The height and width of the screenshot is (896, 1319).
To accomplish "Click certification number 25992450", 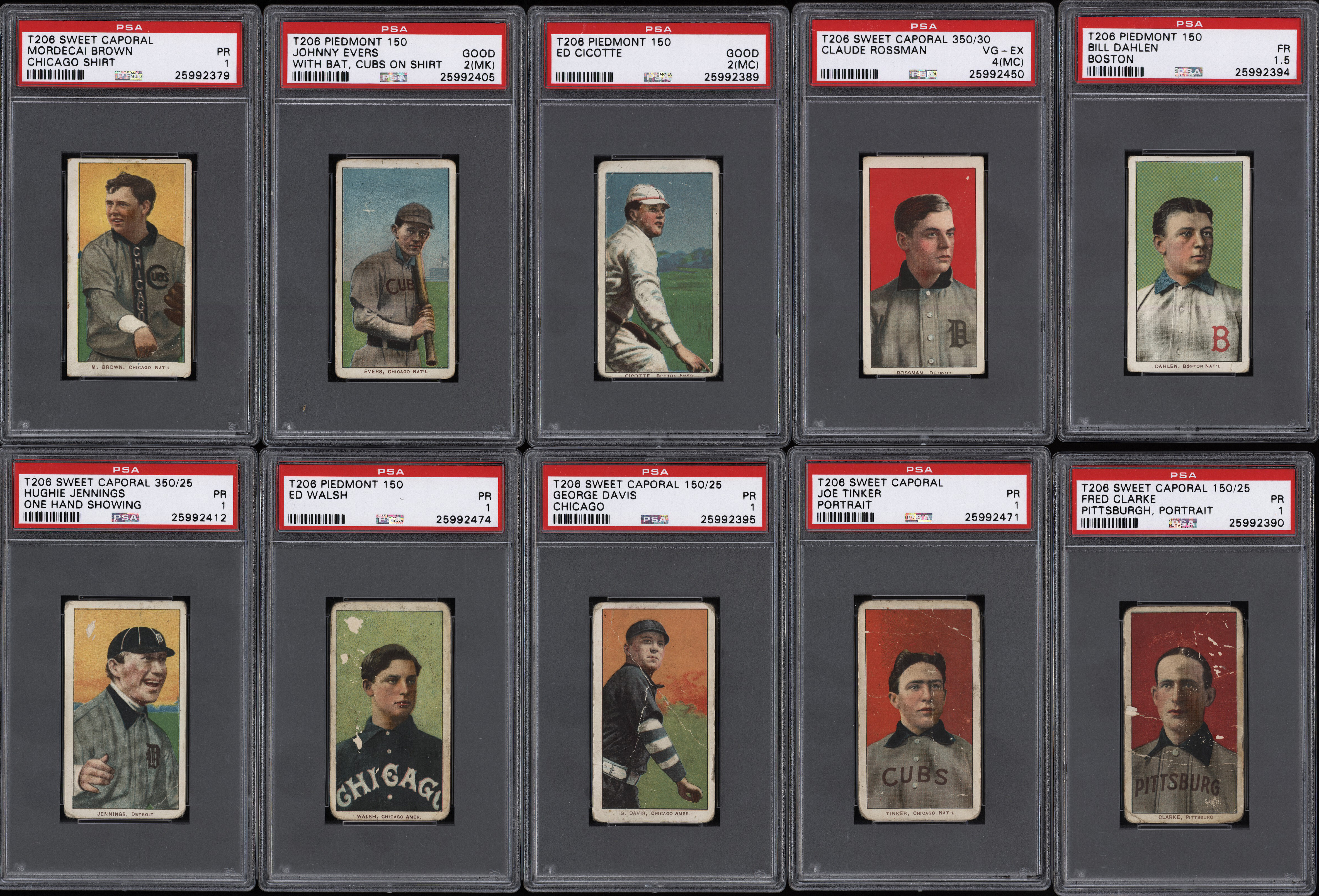I will pyautogui.click(x=997, y=74).
